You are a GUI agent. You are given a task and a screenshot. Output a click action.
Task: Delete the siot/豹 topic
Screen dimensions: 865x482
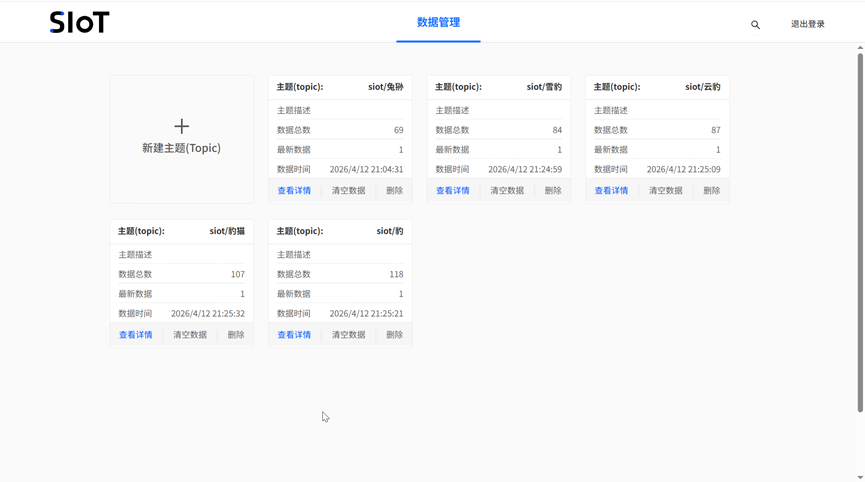[394, 335]
